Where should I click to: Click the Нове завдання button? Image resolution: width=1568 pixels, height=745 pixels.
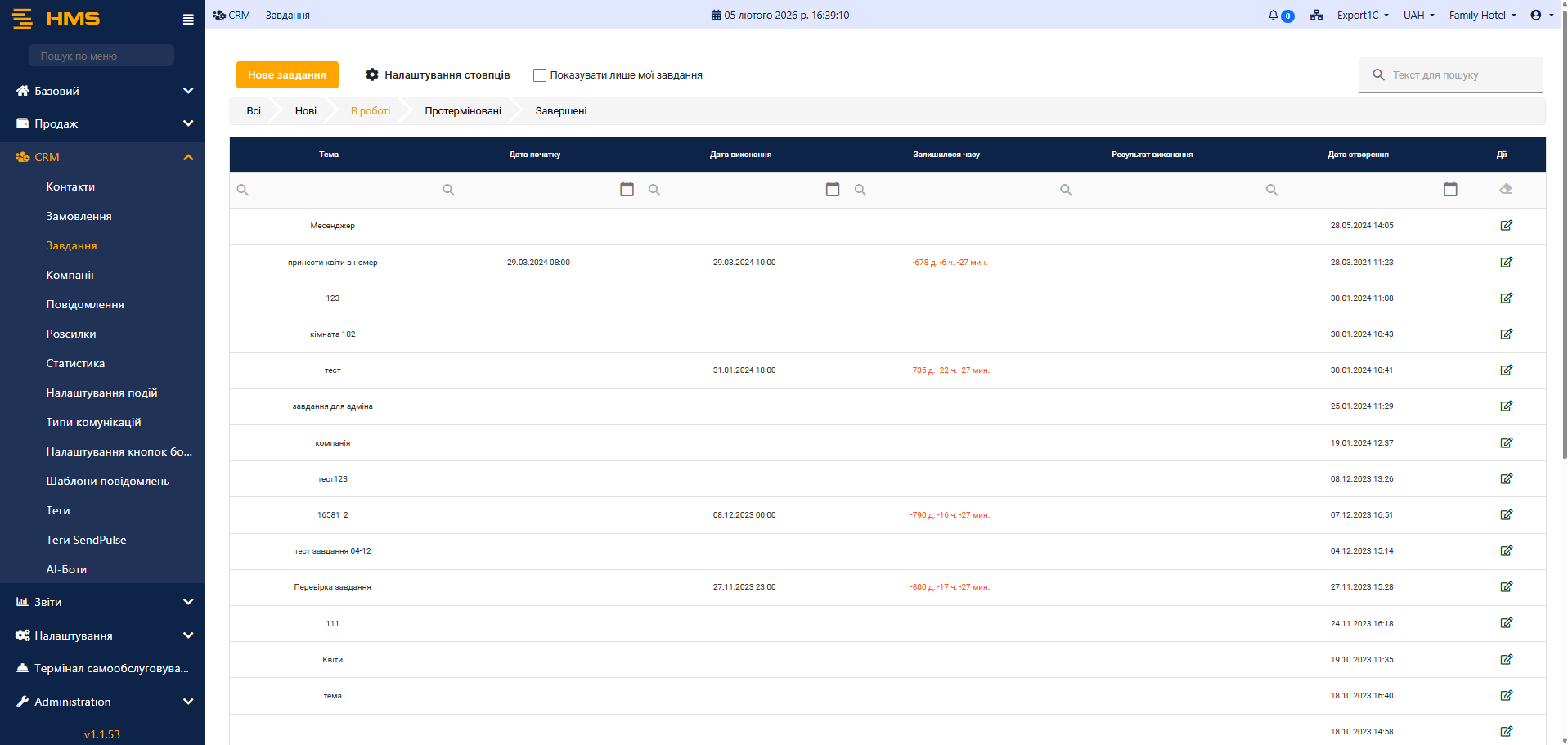[287, 75]
